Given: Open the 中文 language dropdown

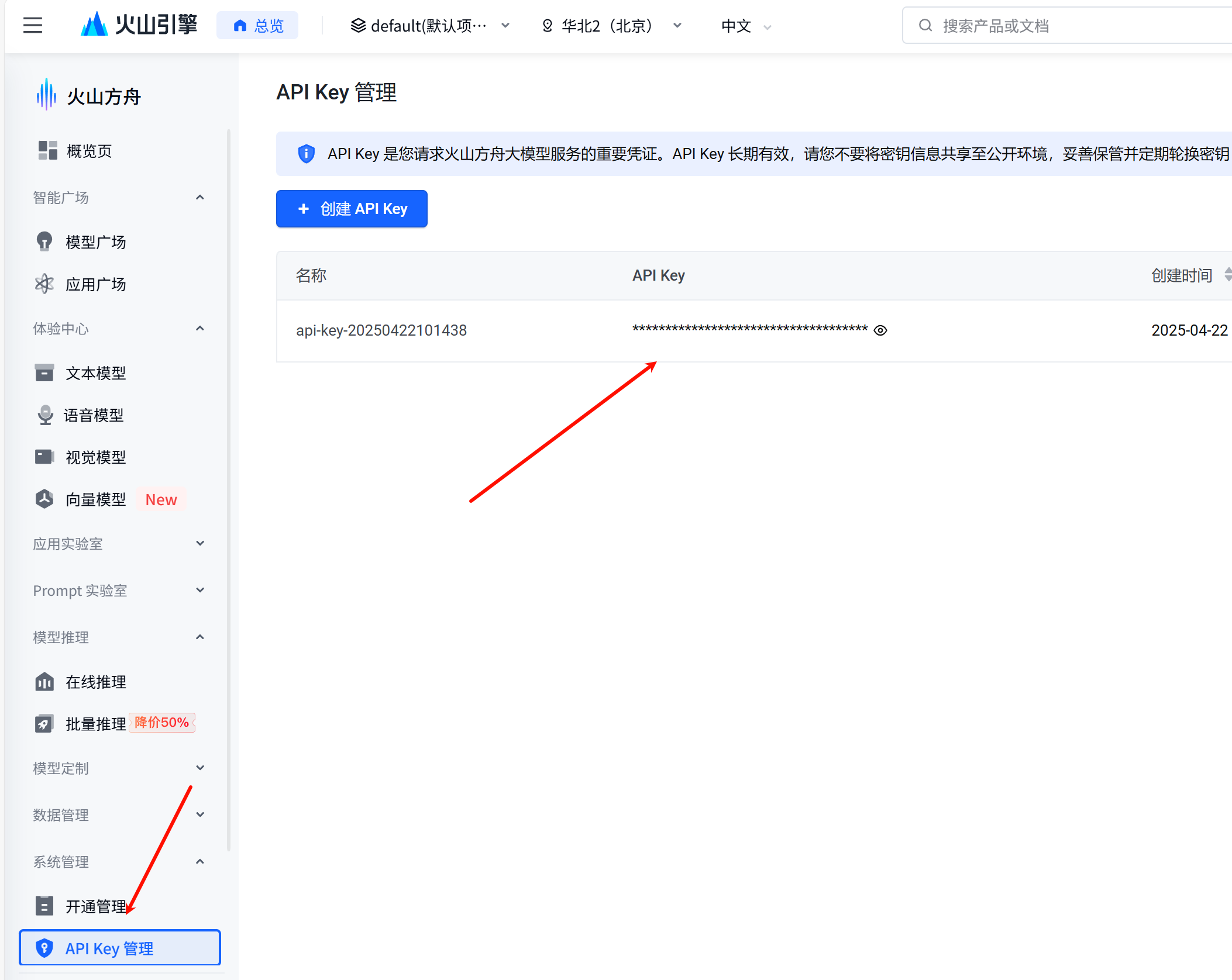Looking at the screenshot, I should 746,26.
